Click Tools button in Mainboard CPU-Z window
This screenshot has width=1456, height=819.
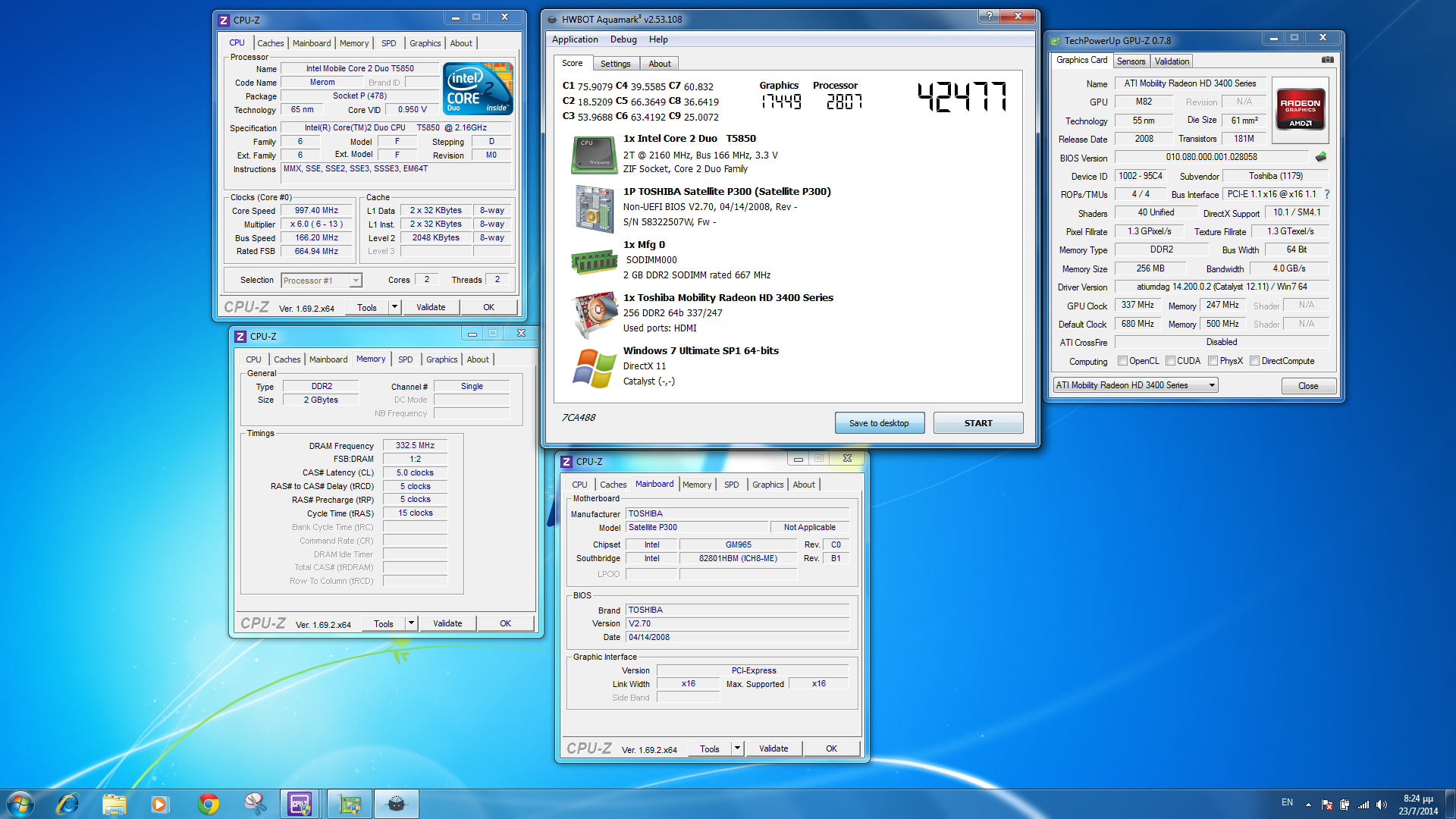coord(710,748)
